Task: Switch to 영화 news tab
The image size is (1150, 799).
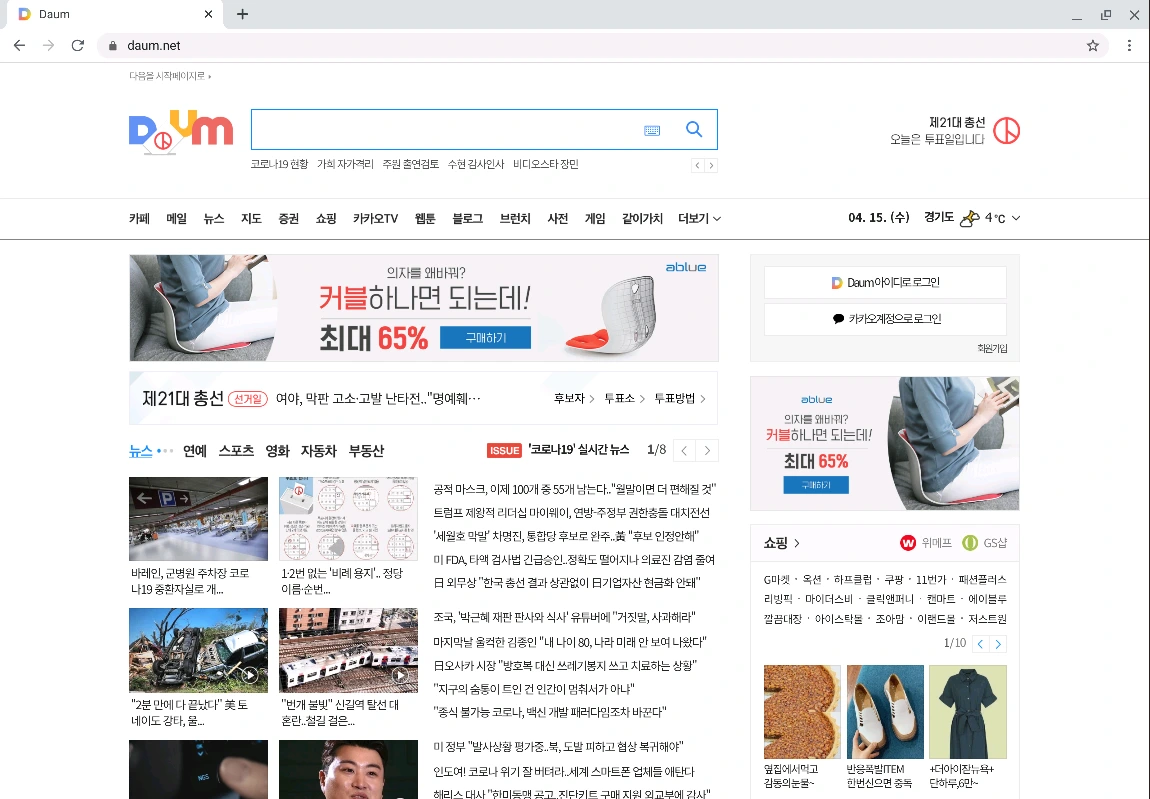Action: click(277, 450)
